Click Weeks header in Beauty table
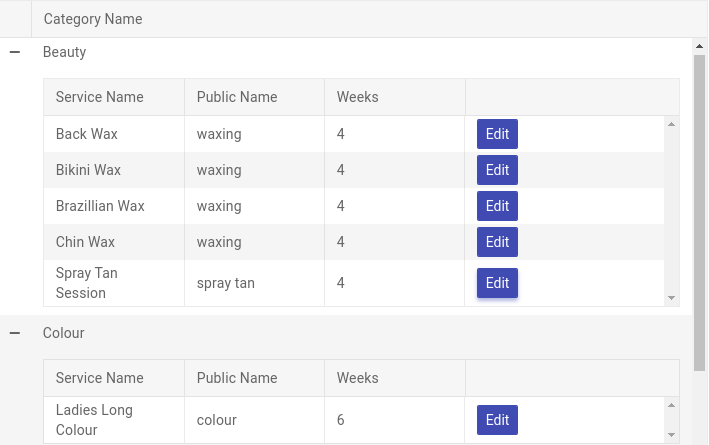This screenshot has width=709, height=445. pyautogui.click(x=357, y=97)
